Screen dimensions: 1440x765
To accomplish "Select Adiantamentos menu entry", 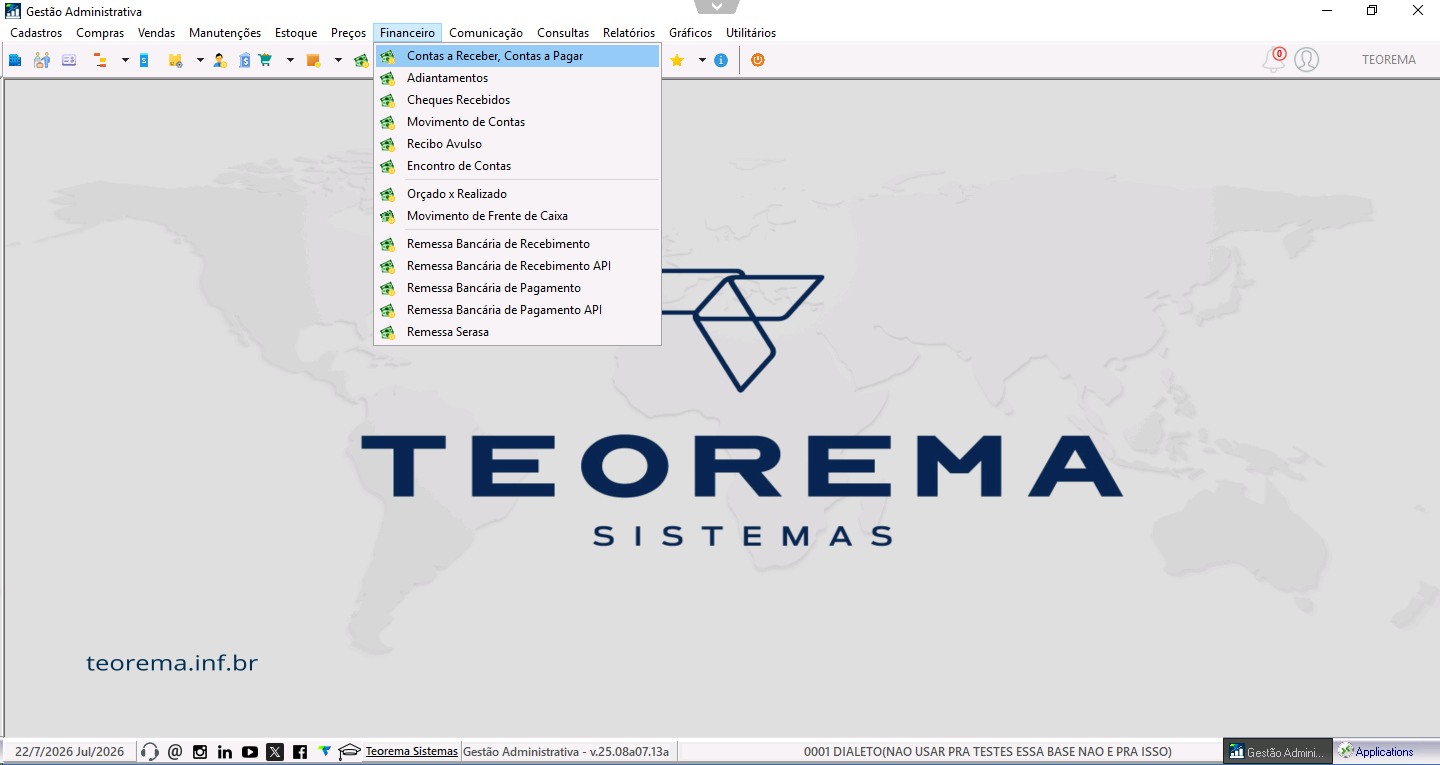I will pos(517,78).
